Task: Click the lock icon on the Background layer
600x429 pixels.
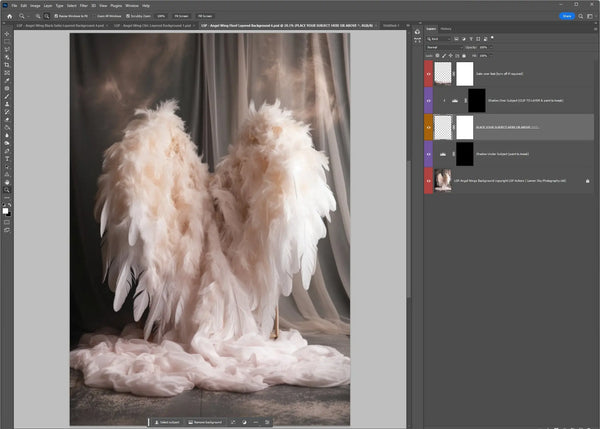Action: click(x=590, y=180)
